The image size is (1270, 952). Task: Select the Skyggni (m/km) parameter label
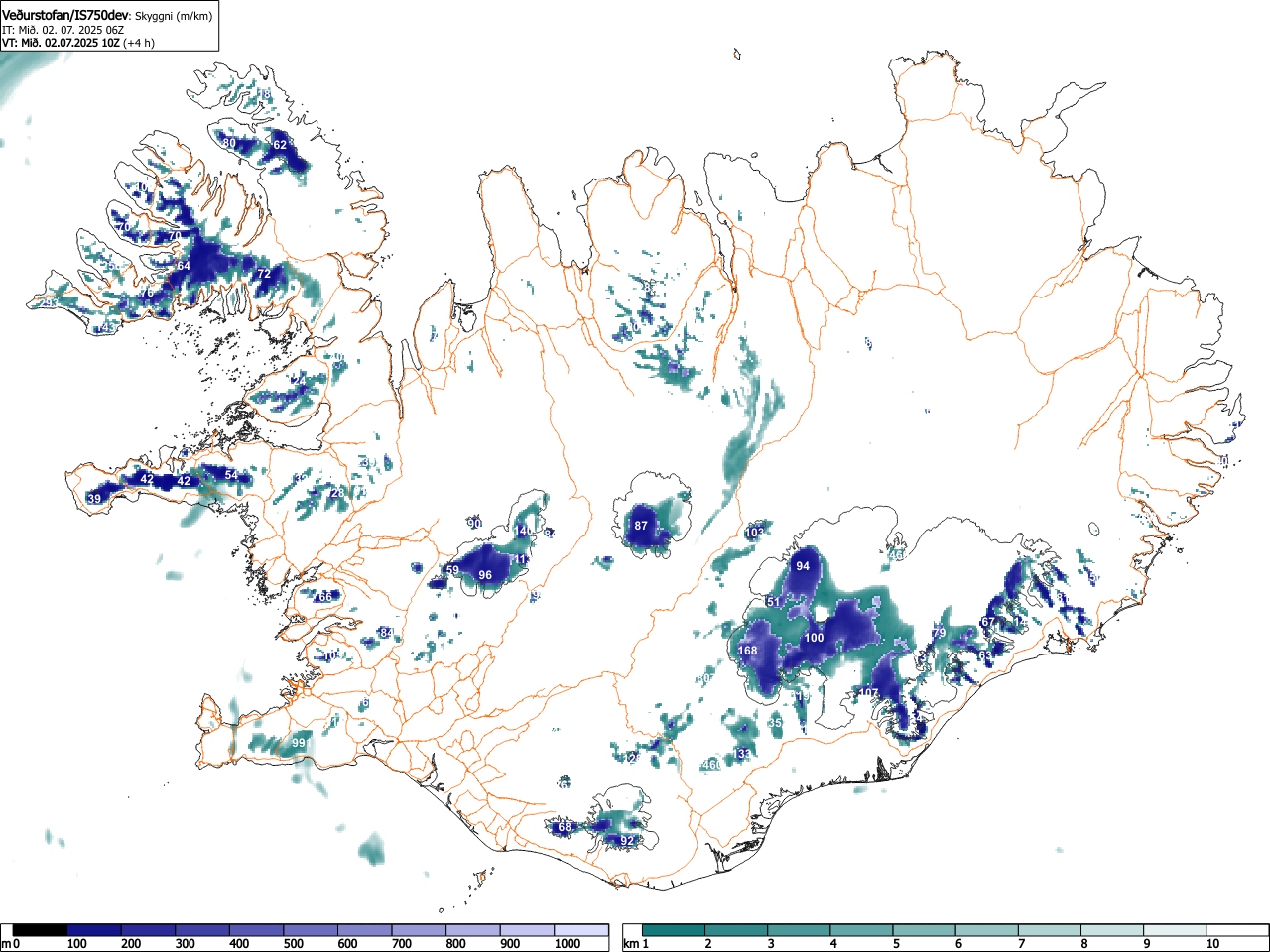(x=173, y=16)
